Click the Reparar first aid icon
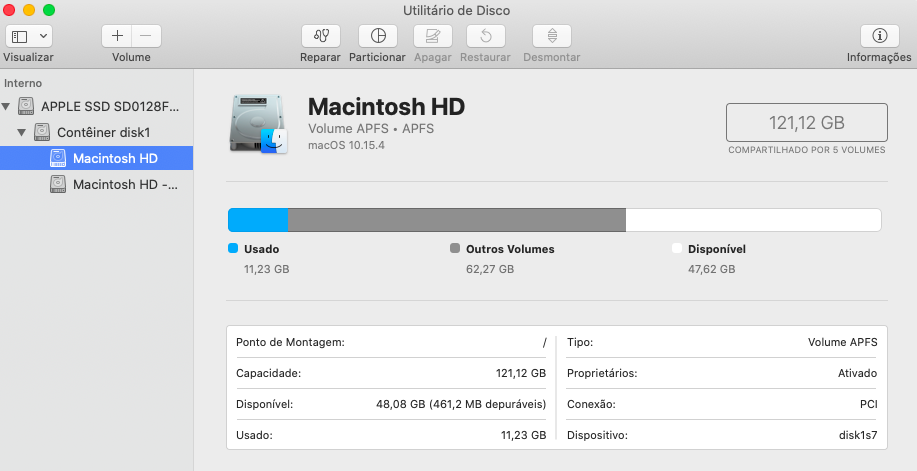Viewport: 917px width, 471px height. [x=320, y=36]
